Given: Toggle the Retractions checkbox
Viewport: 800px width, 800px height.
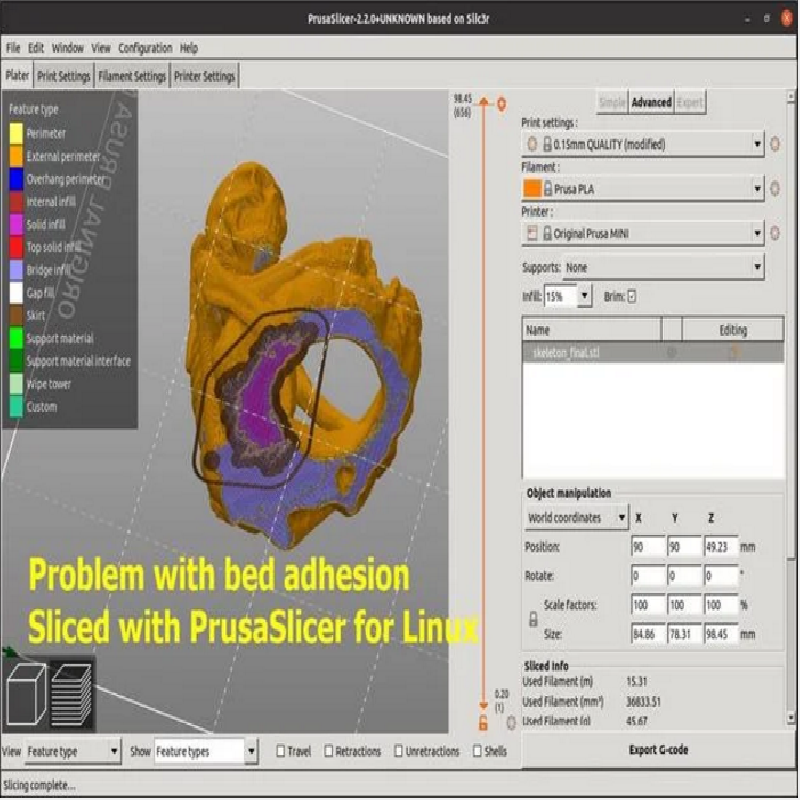Looking at the screenshot, I should [x=329, y=751].
